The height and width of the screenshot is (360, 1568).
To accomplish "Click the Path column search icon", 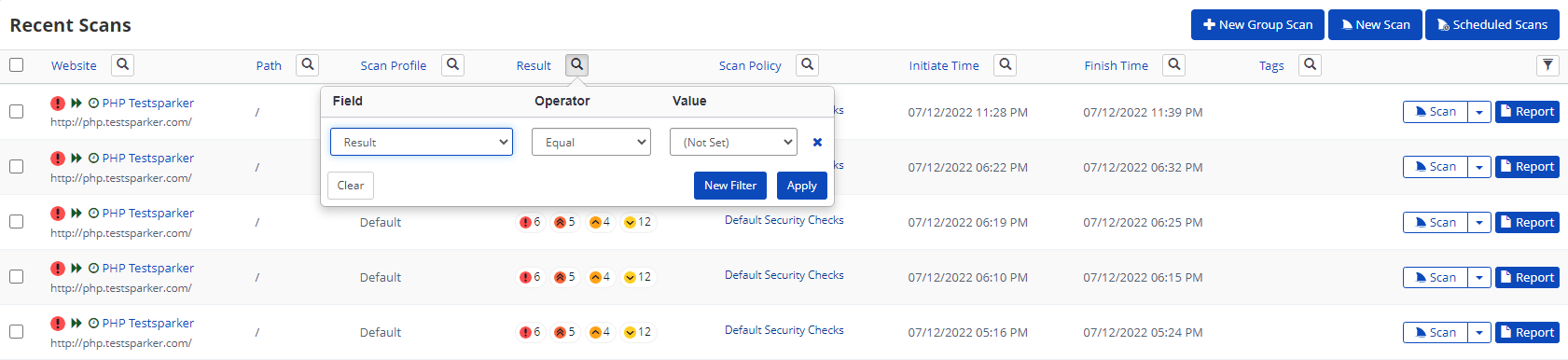I will coord(308,65).
